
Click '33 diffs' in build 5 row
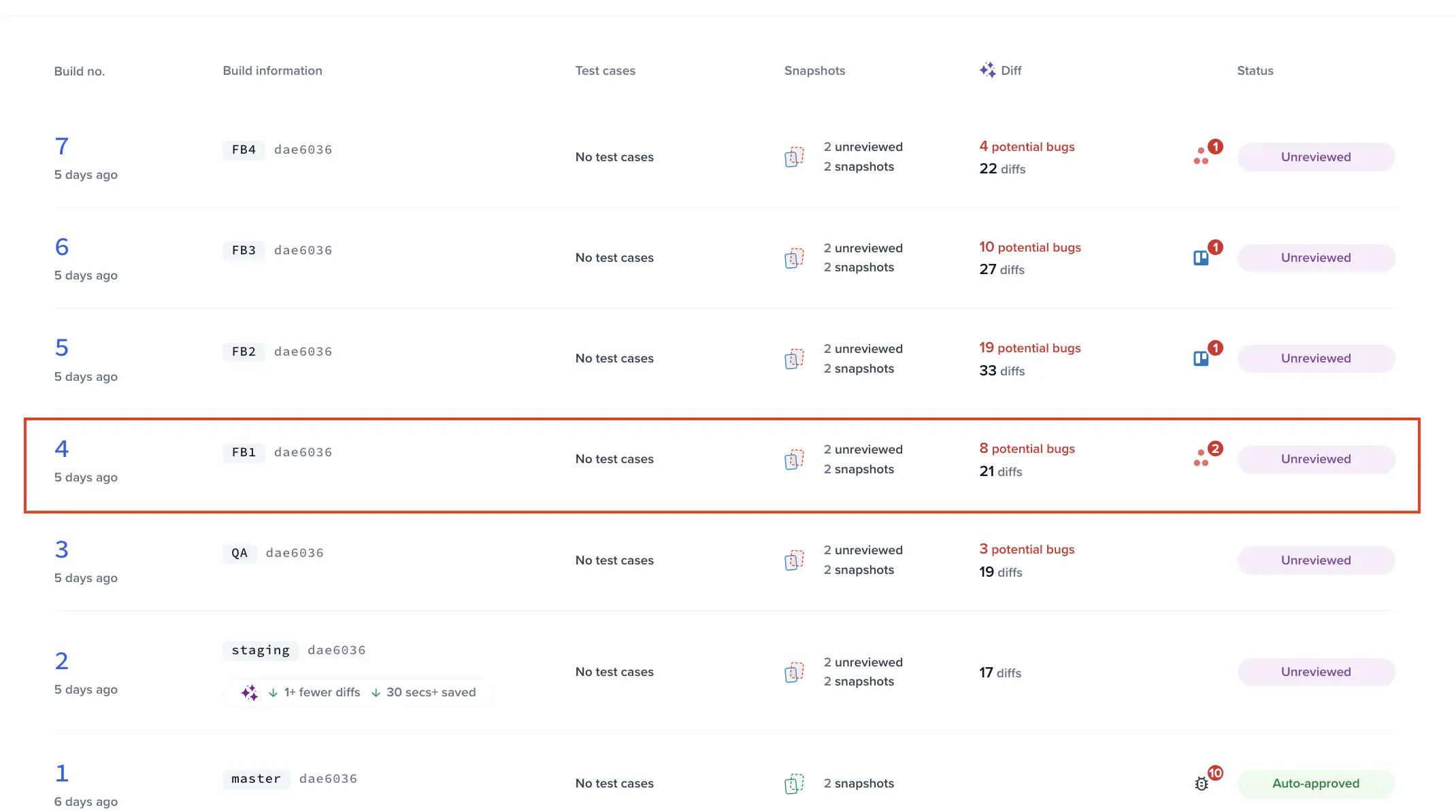(x=1002, y=371)
